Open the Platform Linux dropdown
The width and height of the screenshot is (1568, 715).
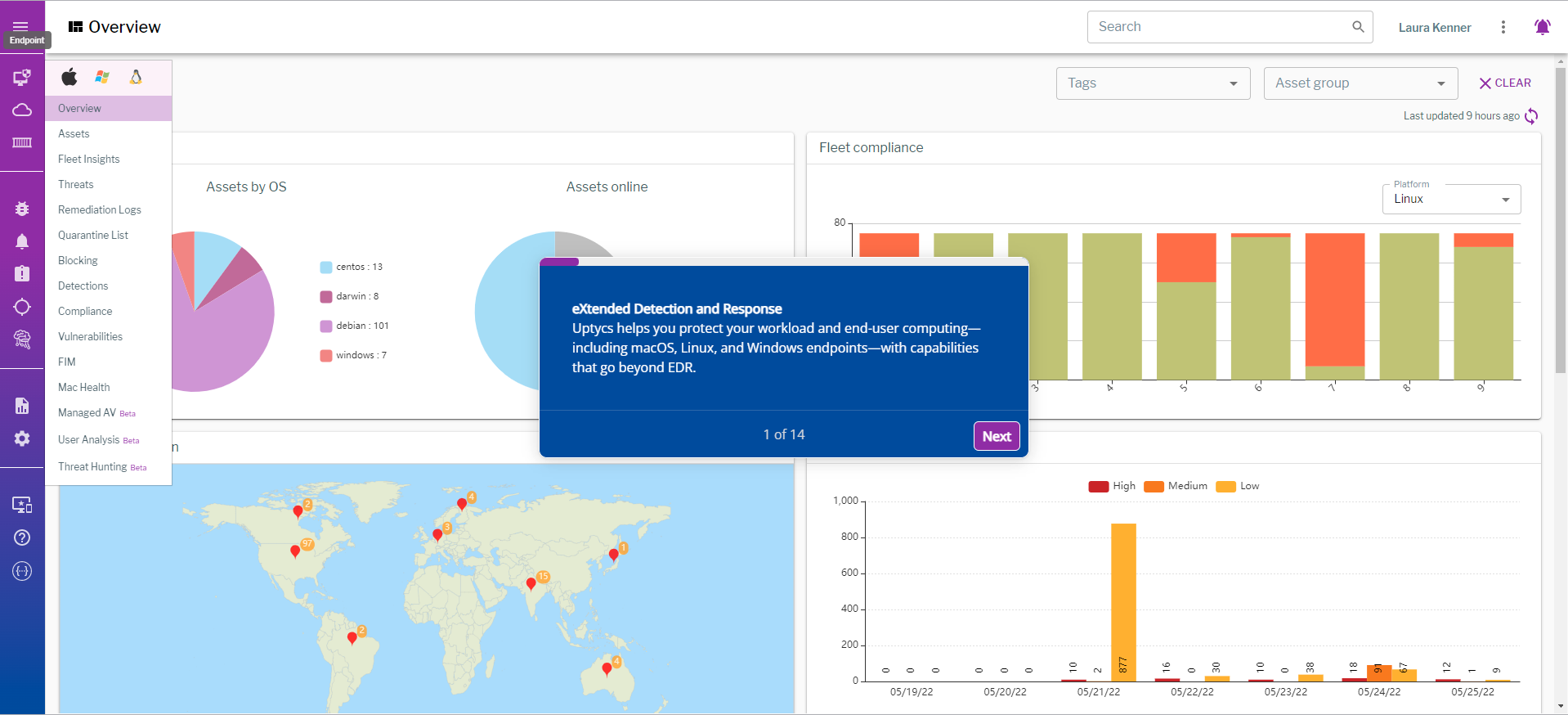click(1451, 199)
